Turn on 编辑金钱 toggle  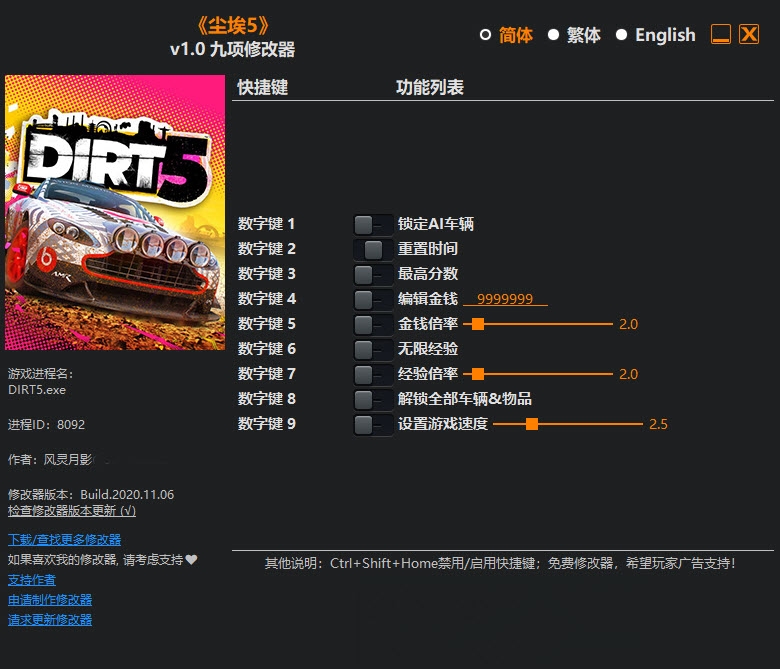373,300
